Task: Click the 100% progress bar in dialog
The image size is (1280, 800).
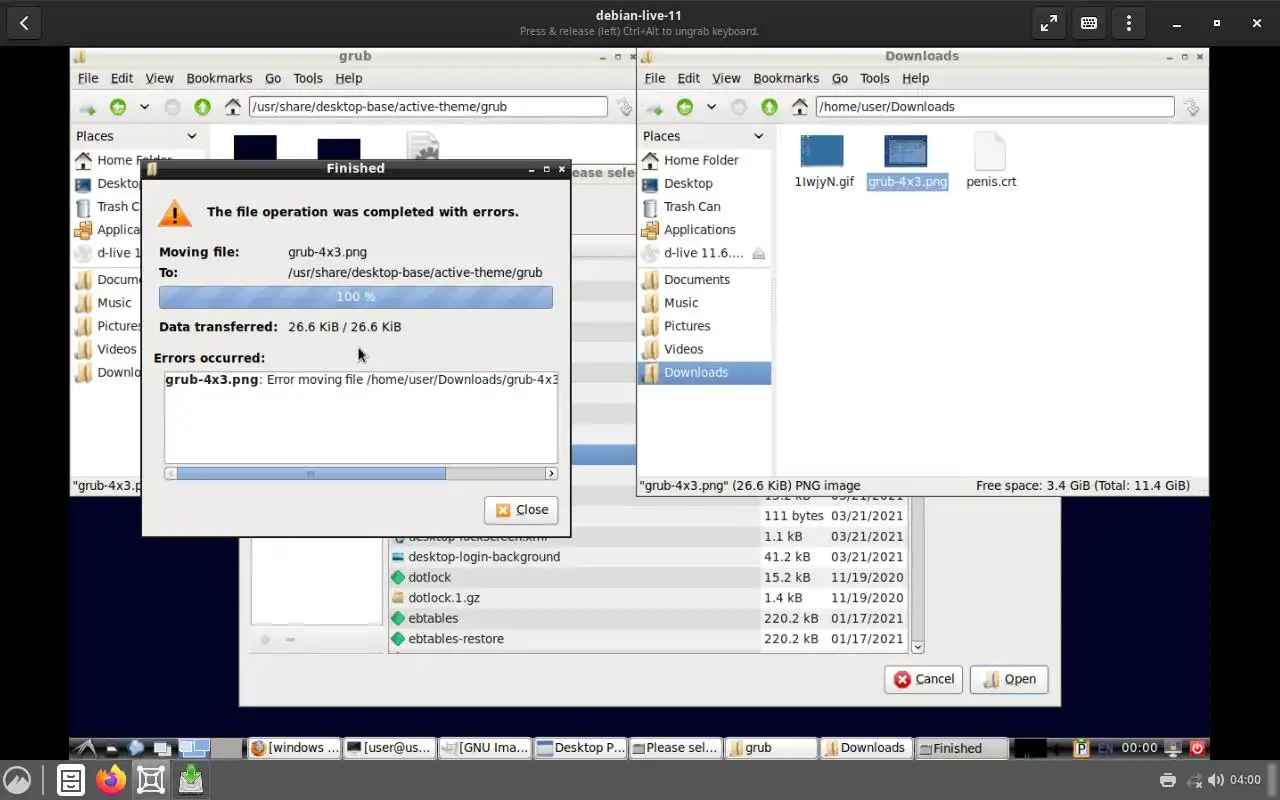Action: (355, 297)
